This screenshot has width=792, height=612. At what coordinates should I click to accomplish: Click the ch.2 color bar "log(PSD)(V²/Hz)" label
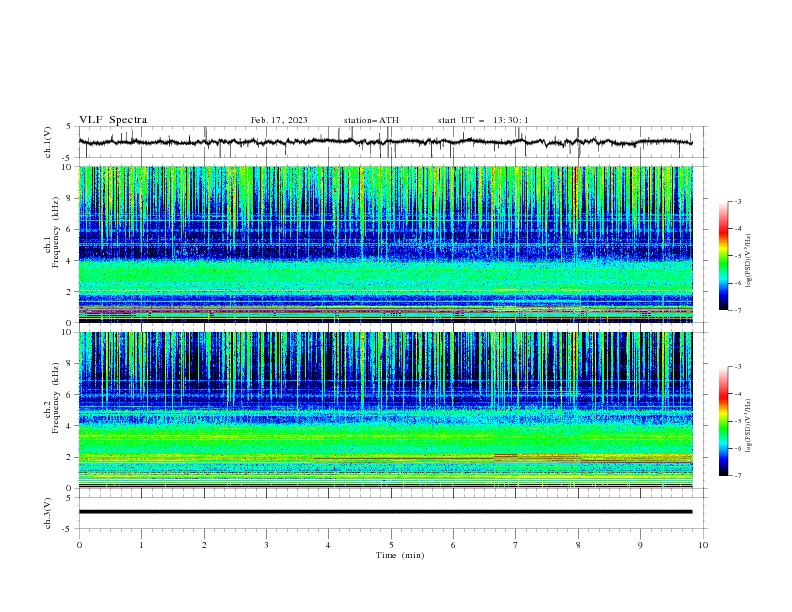[x=749, y=426]
